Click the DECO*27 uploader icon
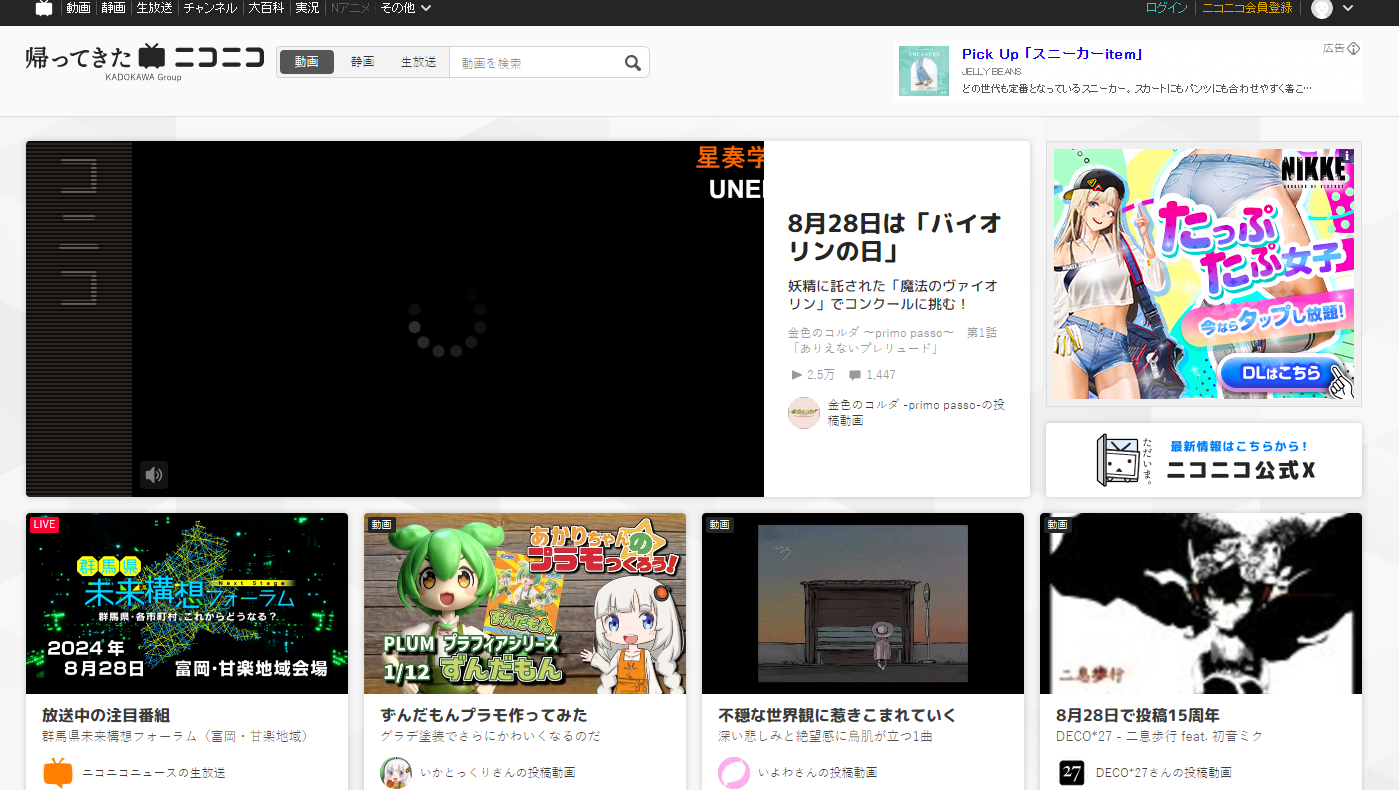The image size is (1399, 790). pyautogui.click(x=1072, y=772)
